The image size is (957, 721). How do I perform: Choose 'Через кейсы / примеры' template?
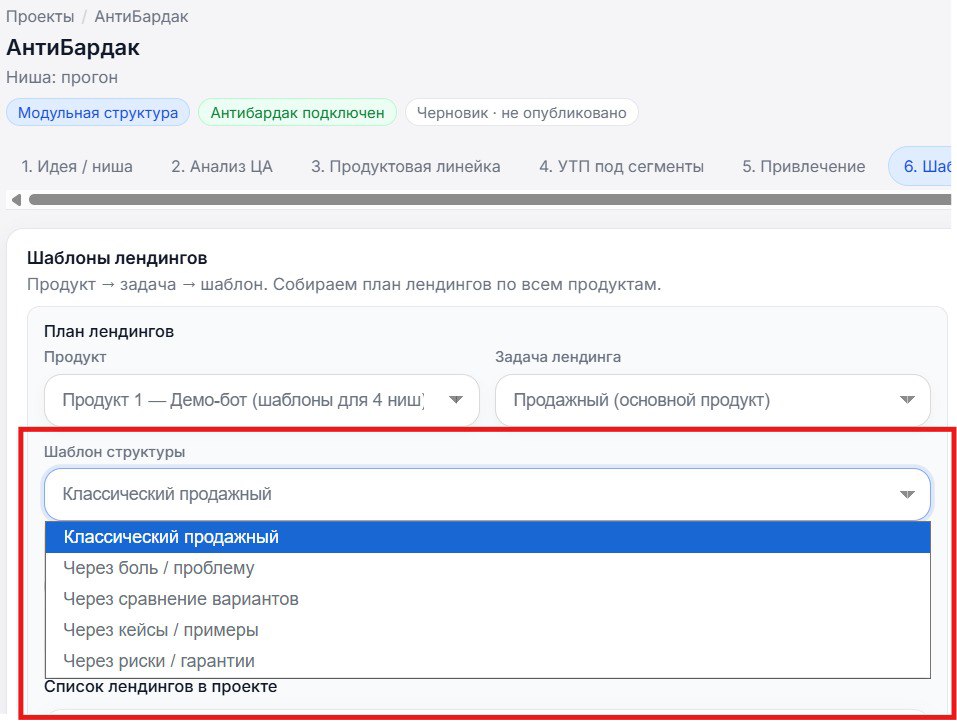pos(160,629)
